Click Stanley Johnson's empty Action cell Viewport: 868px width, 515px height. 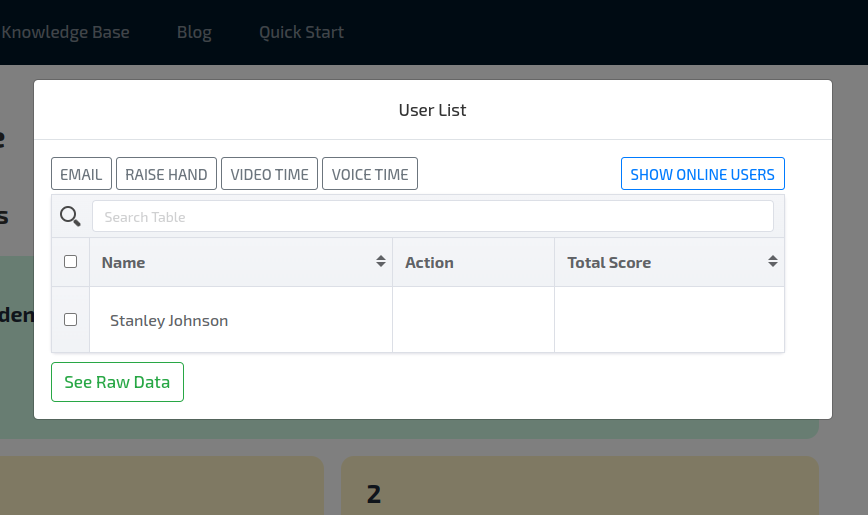click(x=473, y=320)
